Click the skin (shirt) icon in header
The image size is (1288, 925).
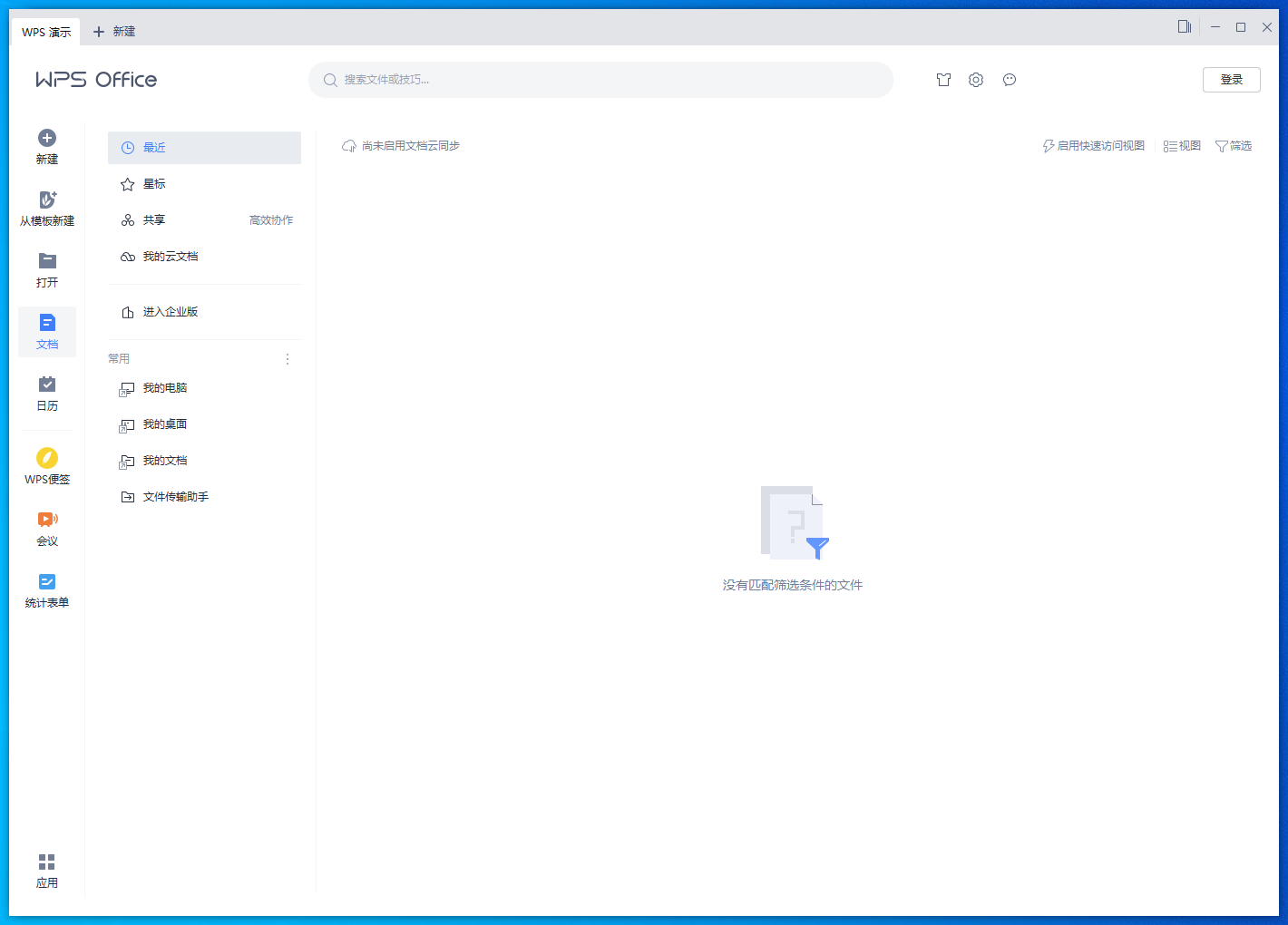[943, 80]
